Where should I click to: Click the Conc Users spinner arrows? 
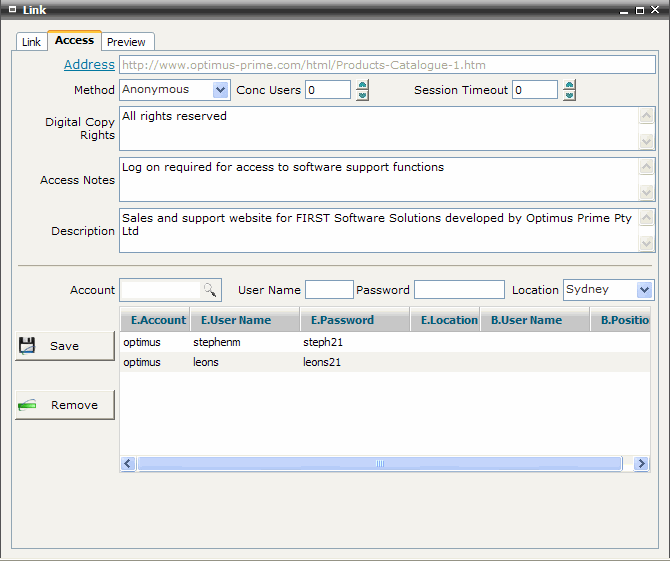[362, 90]
